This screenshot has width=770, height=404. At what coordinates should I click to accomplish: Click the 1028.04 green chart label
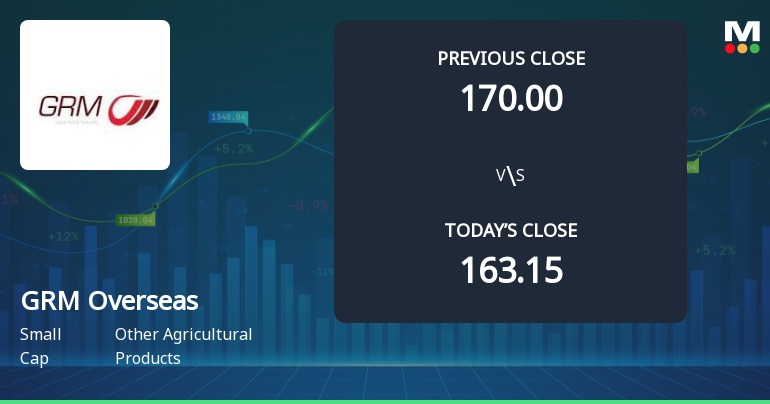tap(135, 220)
